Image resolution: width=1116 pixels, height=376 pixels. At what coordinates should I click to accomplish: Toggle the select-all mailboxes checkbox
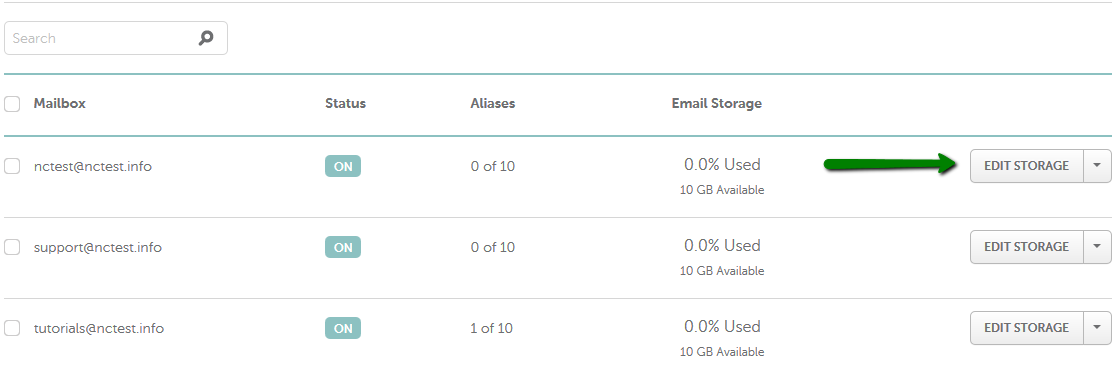(12, 104)
